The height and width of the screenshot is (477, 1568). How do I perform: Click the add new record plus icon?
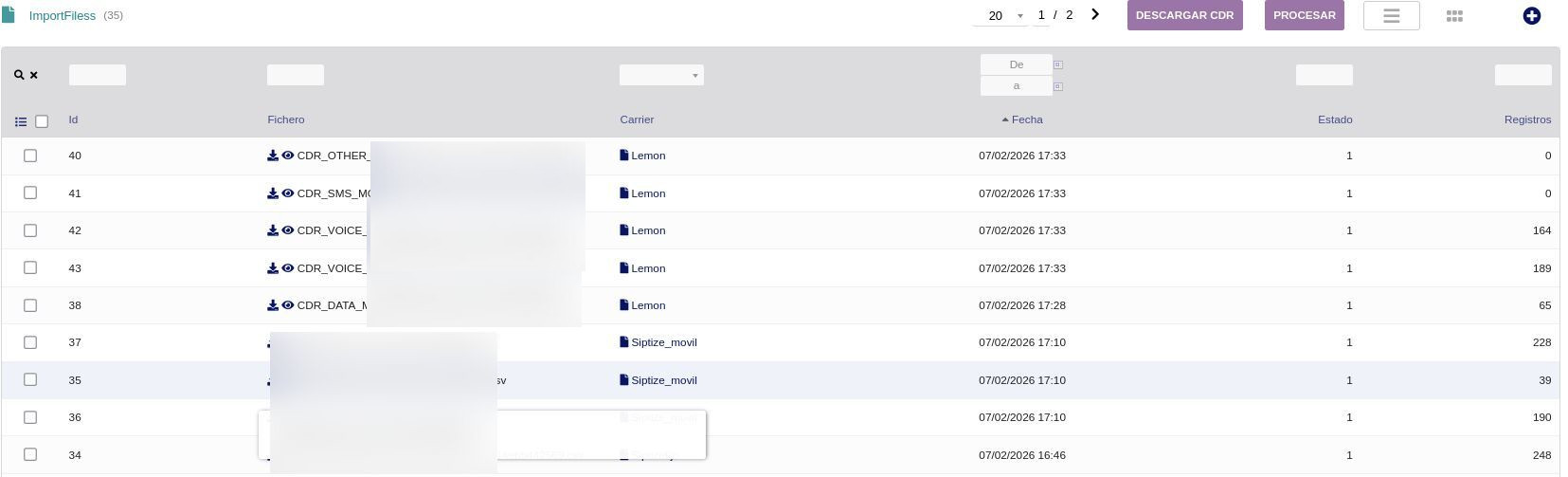[1531, 16]
